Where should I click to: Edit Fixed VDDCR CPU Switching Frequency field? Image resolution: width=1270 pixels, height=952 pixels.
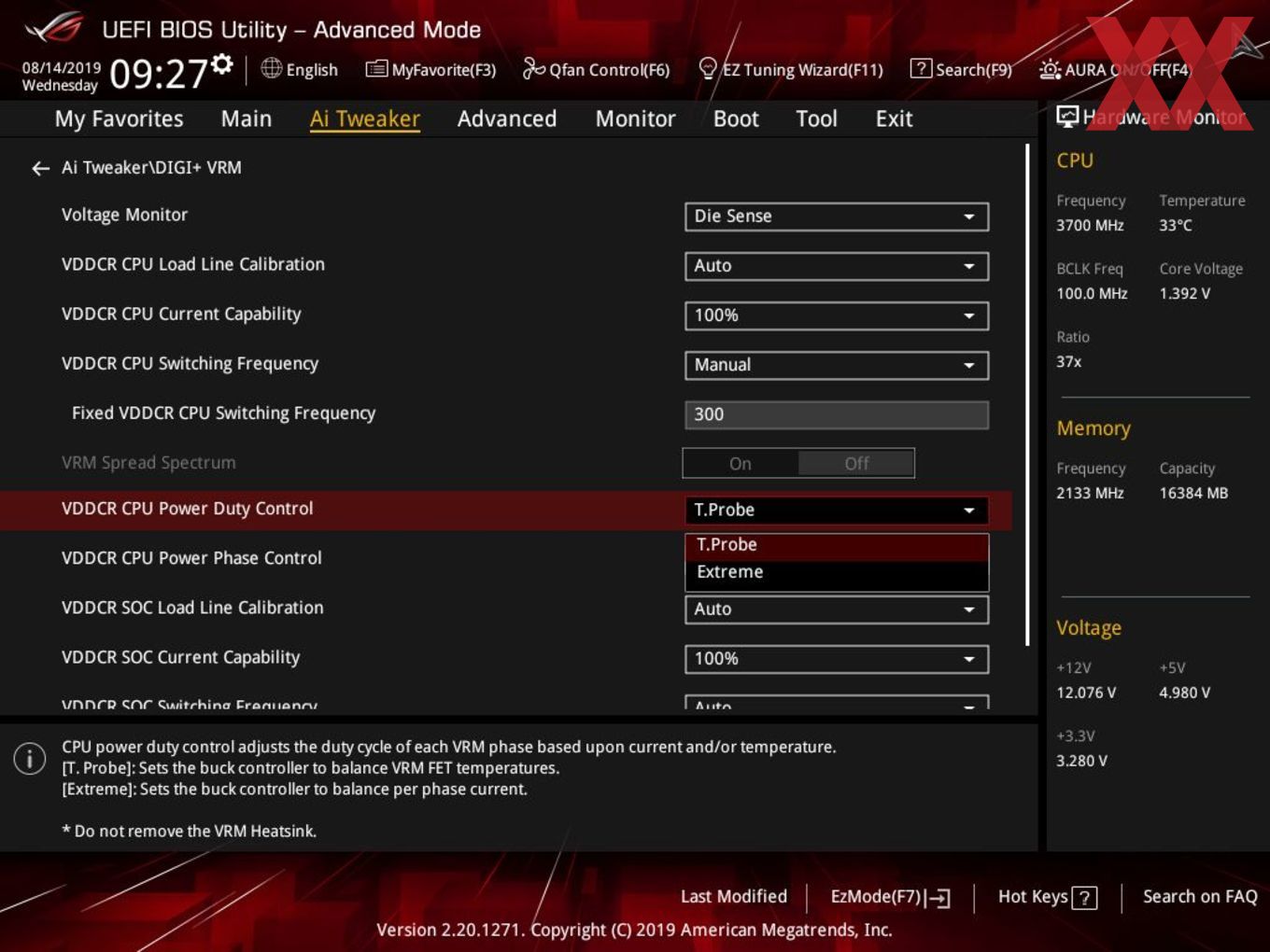click(837, 414)
